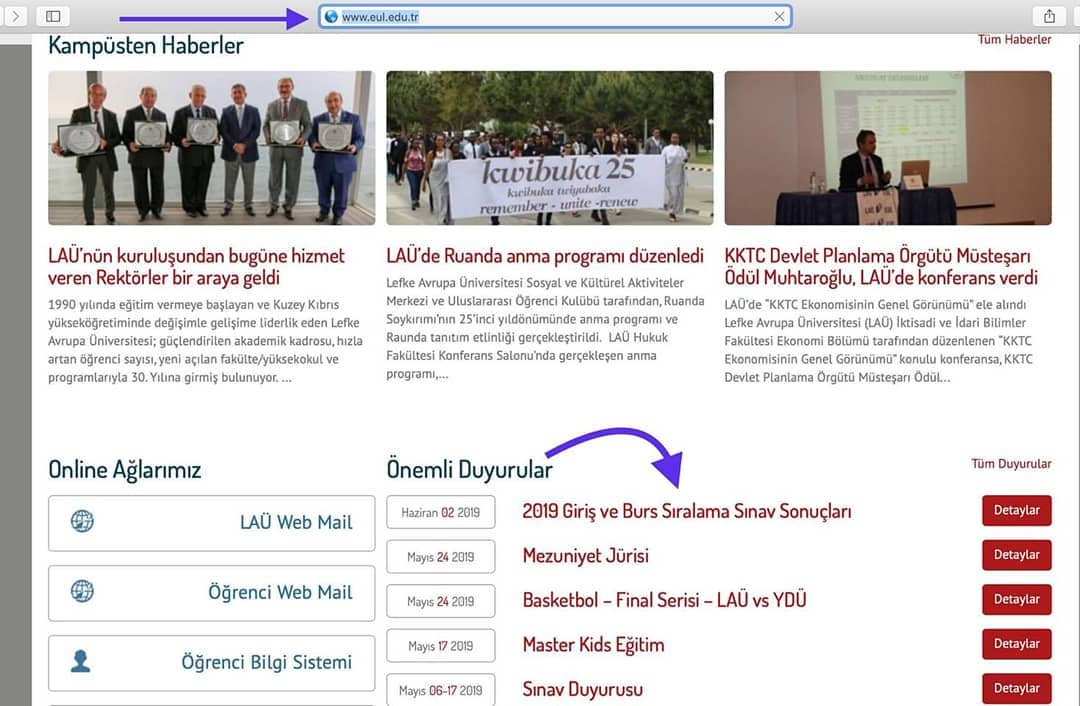Click Detaylar for Mezuniyet Jürisi
Viewport: 1080px width, 706px height.
[x=1017, y=555]
